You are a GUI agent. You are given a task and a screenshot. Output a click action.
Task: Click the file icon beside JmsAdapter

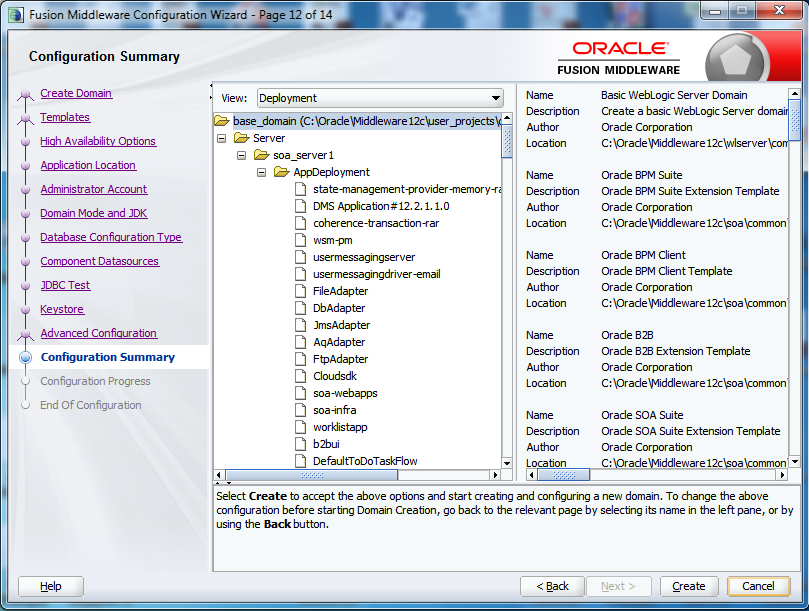(x=301, y=325)
